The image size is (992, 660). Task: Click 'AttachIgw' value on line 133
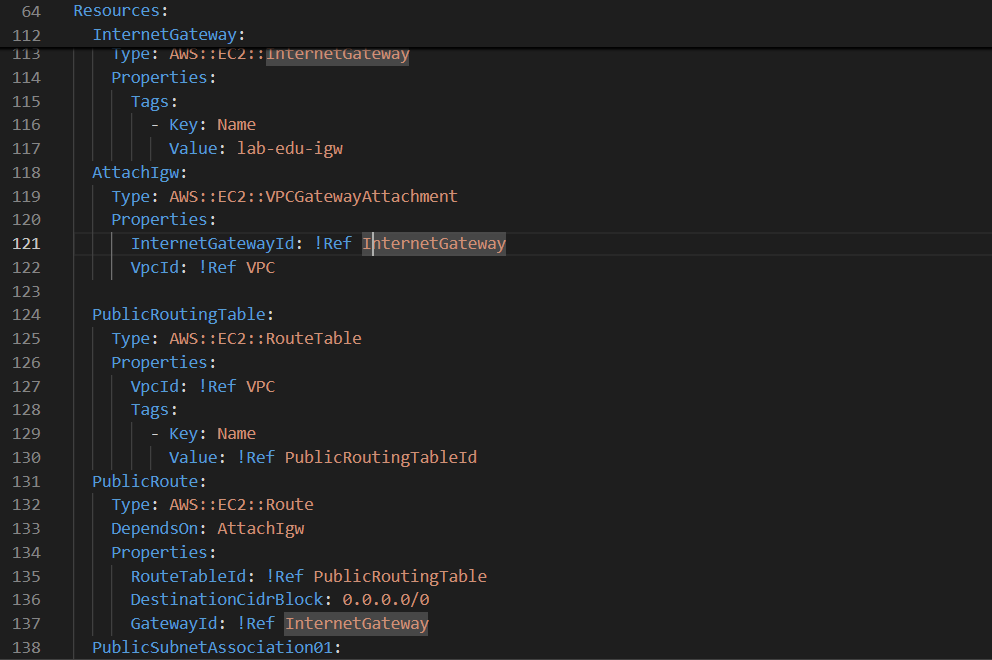261,529
